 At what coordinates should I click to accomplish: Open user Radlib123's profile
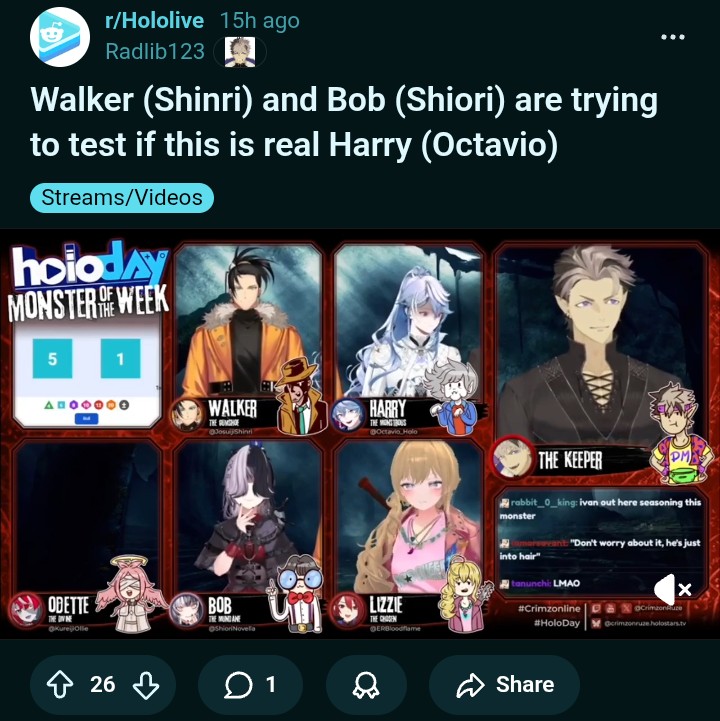[155, 51]
